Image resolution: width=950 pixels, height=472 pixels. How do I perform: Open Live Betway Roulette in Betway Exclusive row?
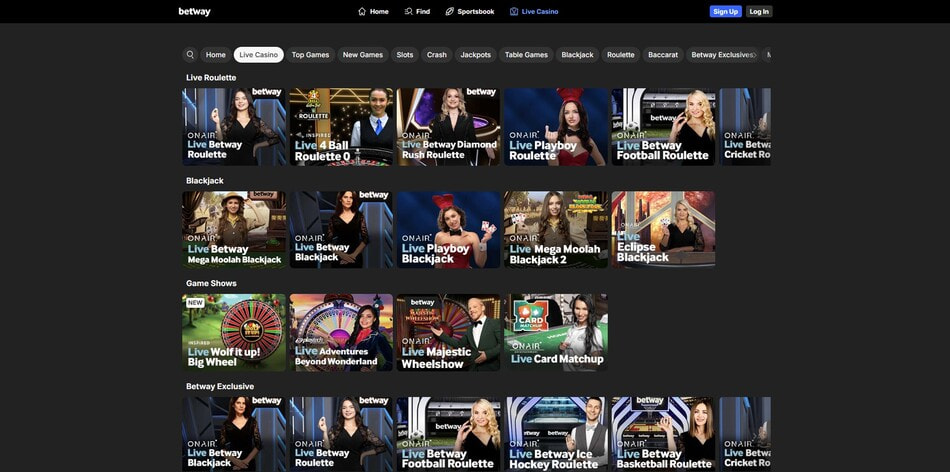coord(341,434)
